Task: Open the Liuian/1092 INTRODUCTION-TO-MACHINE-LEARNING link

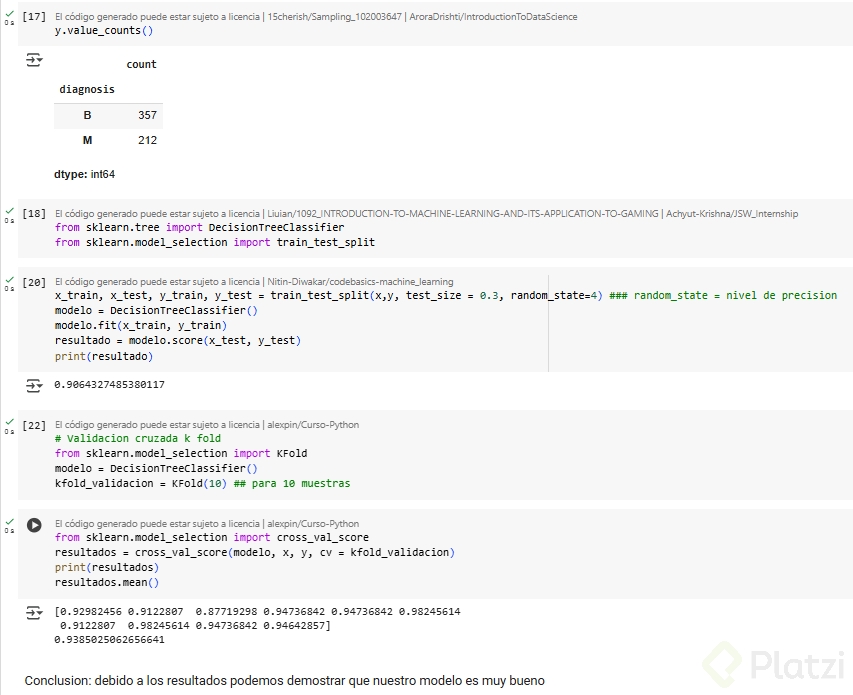Action: point(463,214)
